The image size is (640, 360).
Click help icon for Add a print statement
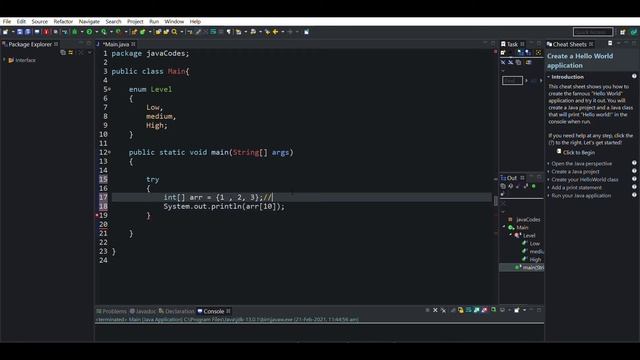pyautogui.click(x=634, y=187)
